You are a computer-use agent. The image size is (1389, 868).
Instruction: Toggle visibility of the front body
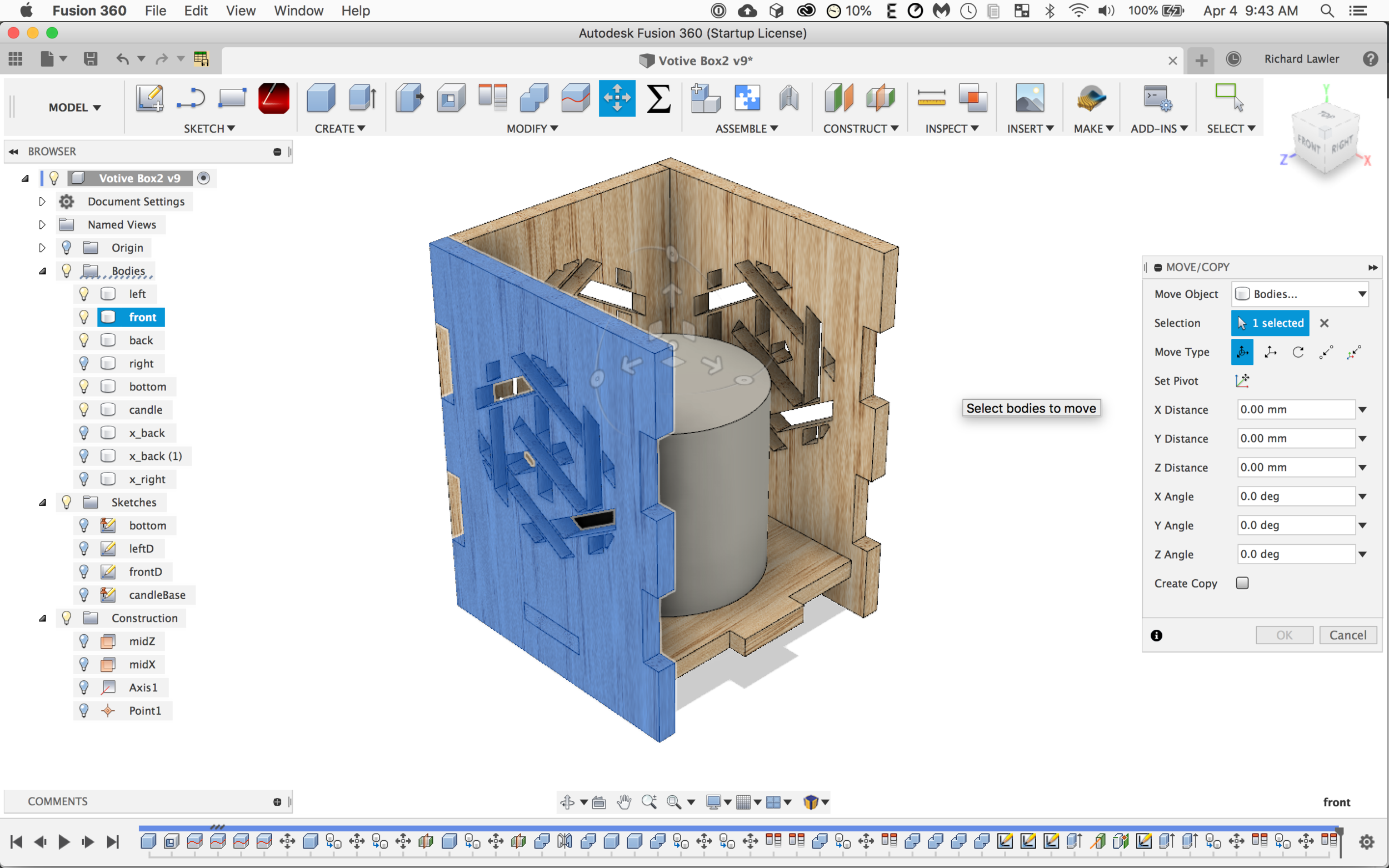click(84, 317)
